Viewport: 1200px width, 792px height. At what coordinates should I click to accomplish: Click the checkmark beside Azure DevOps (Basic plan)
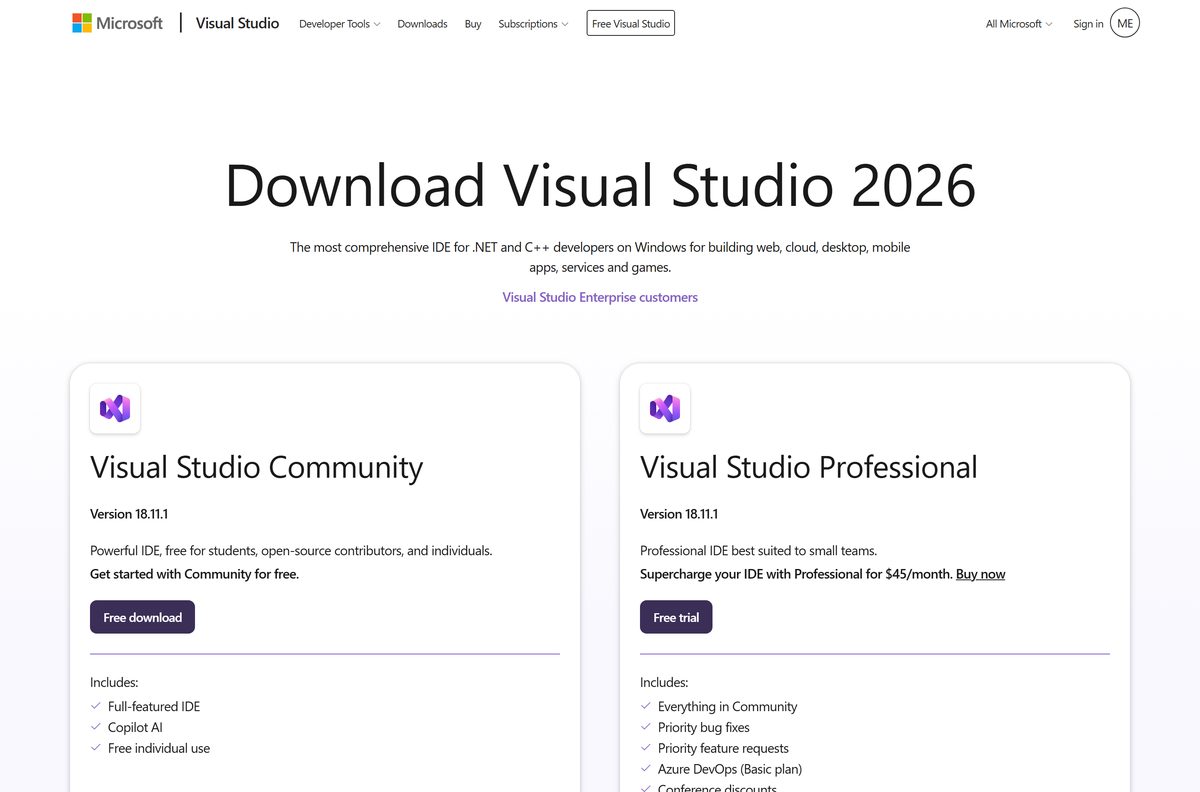click(646, 769)
